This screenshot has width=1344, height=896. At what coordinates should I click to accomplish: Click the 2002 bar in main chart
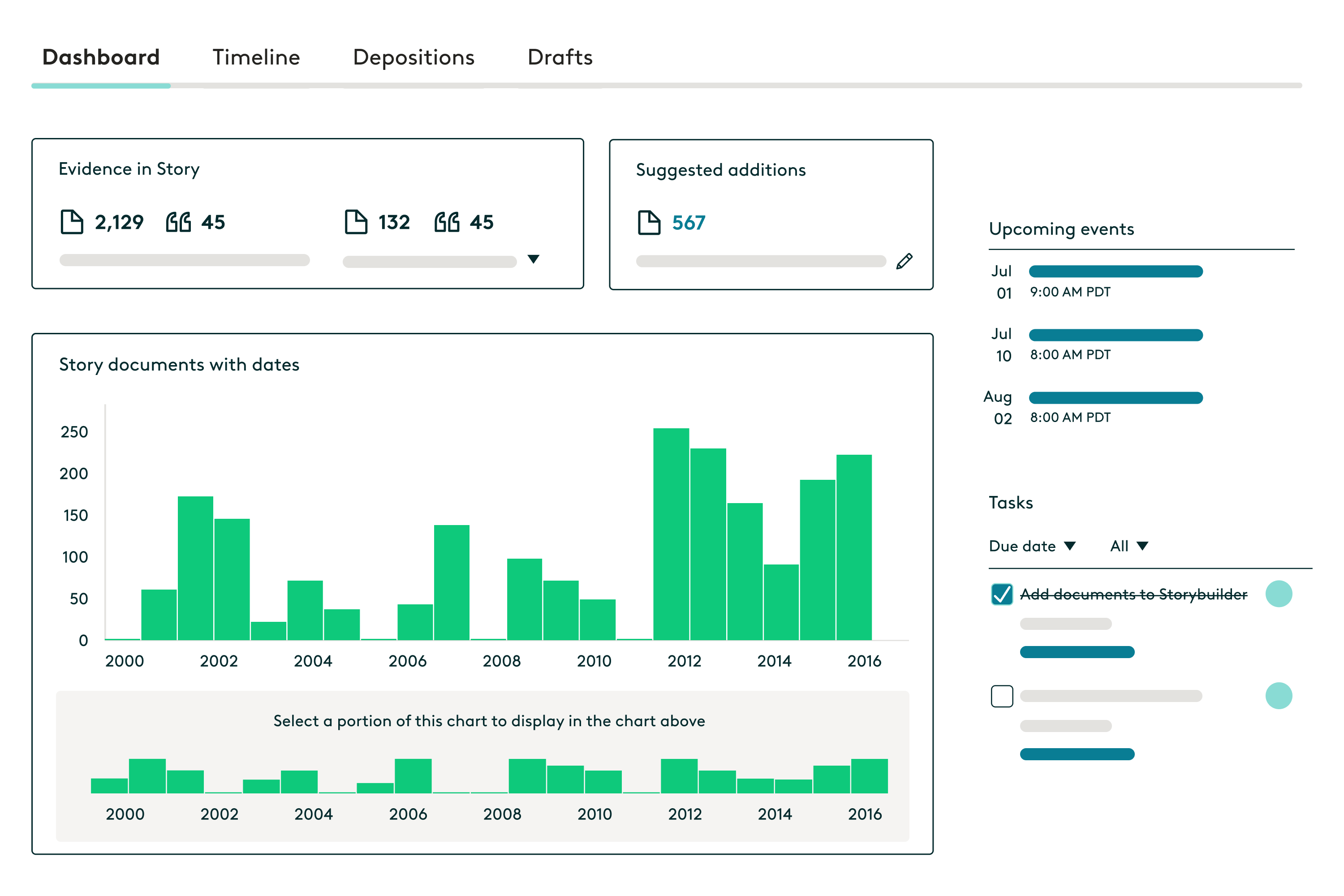coord(232,579)
